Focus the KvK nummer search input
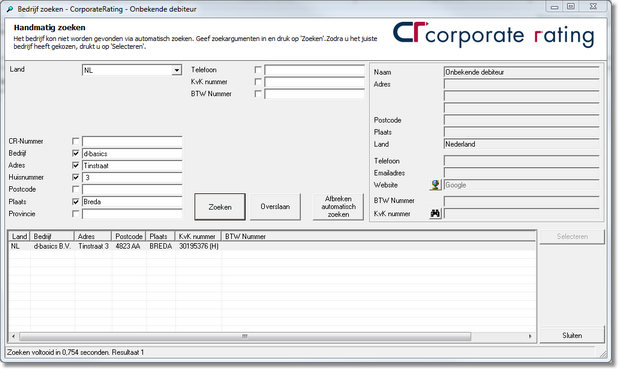 pos(314,82)
